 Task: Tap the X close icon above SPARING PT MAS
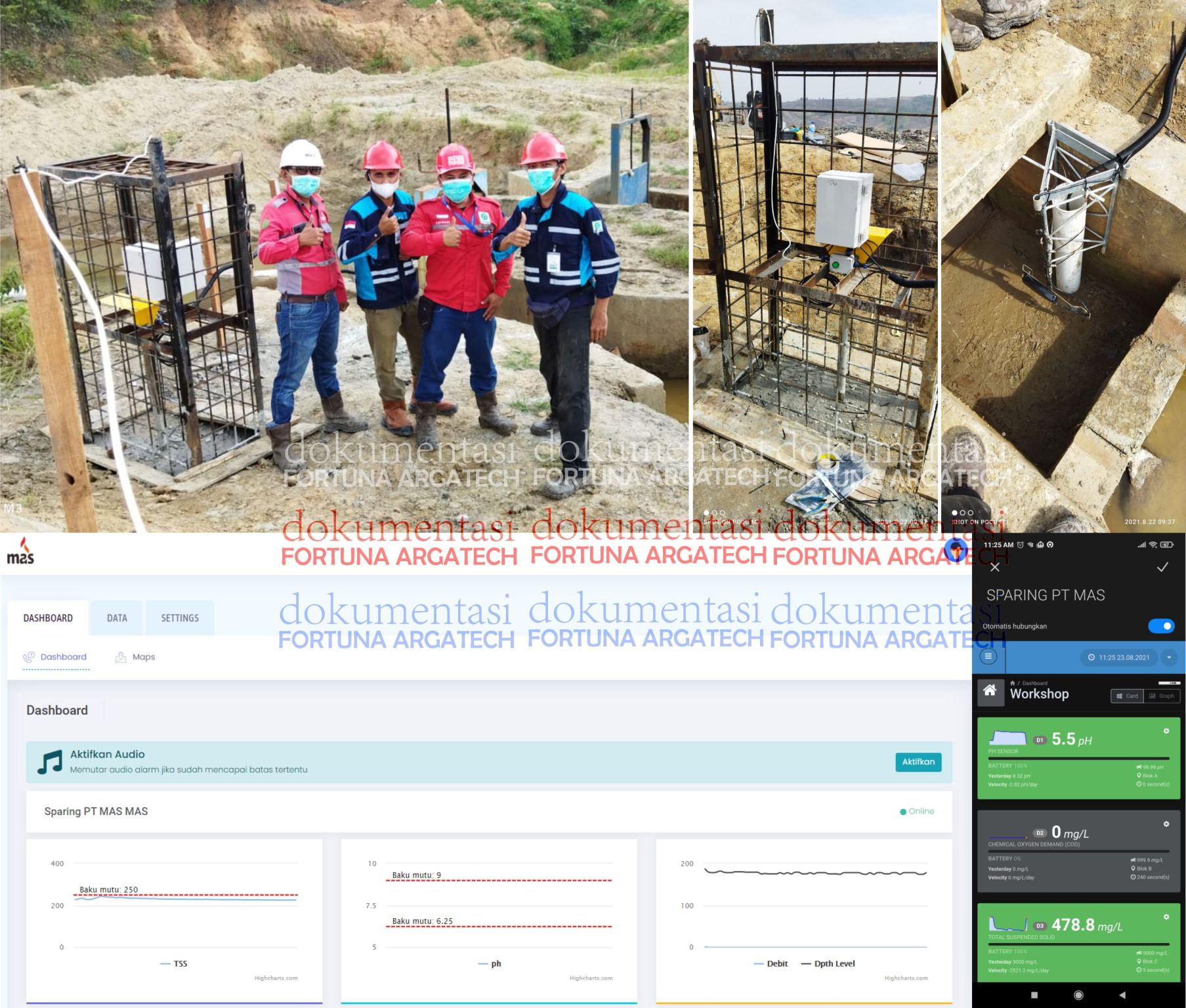point(995,567)
